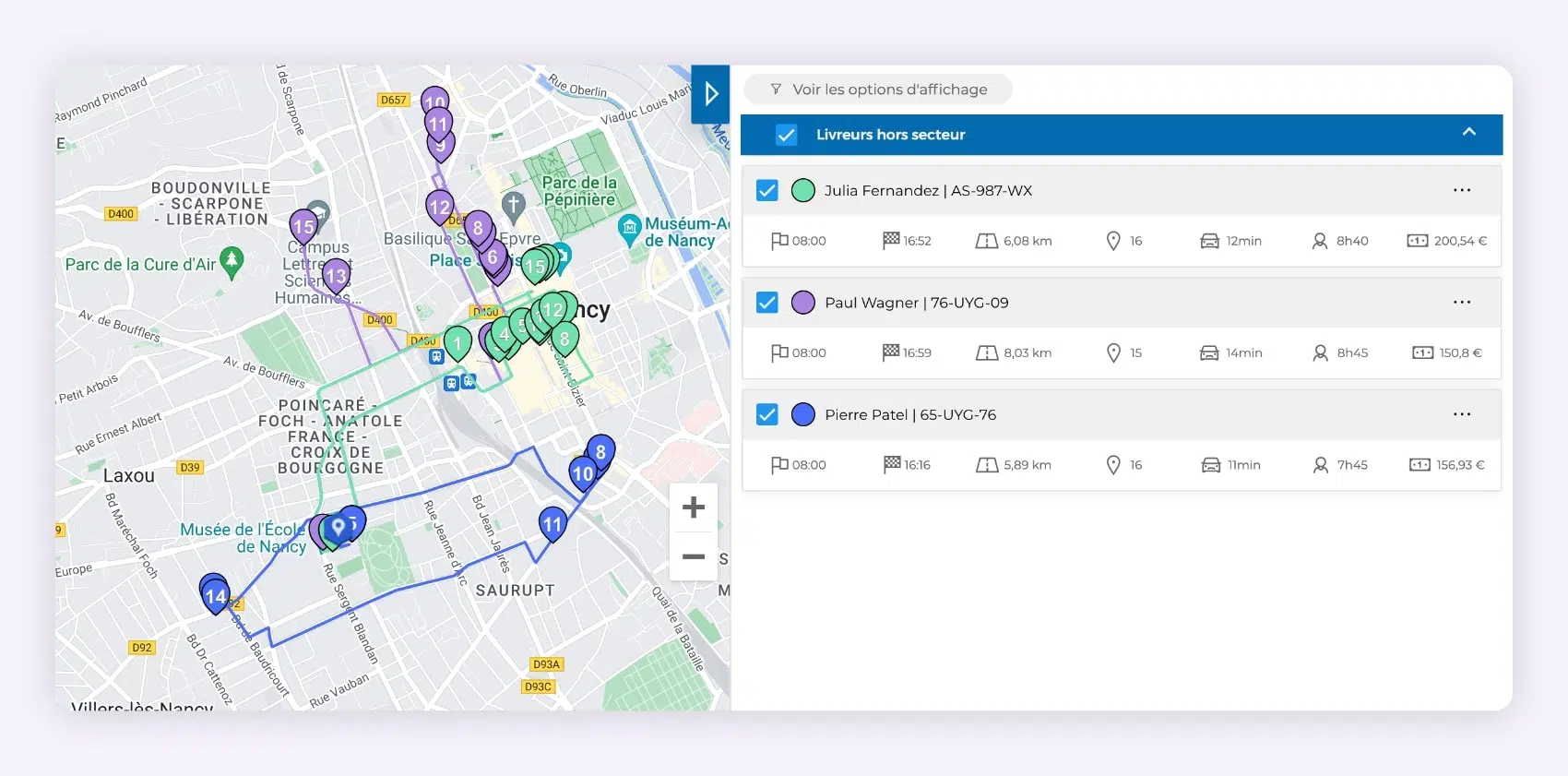
Task: Open 'Voir les options d'affichage' filter
Action: click(x=878, y=90)
